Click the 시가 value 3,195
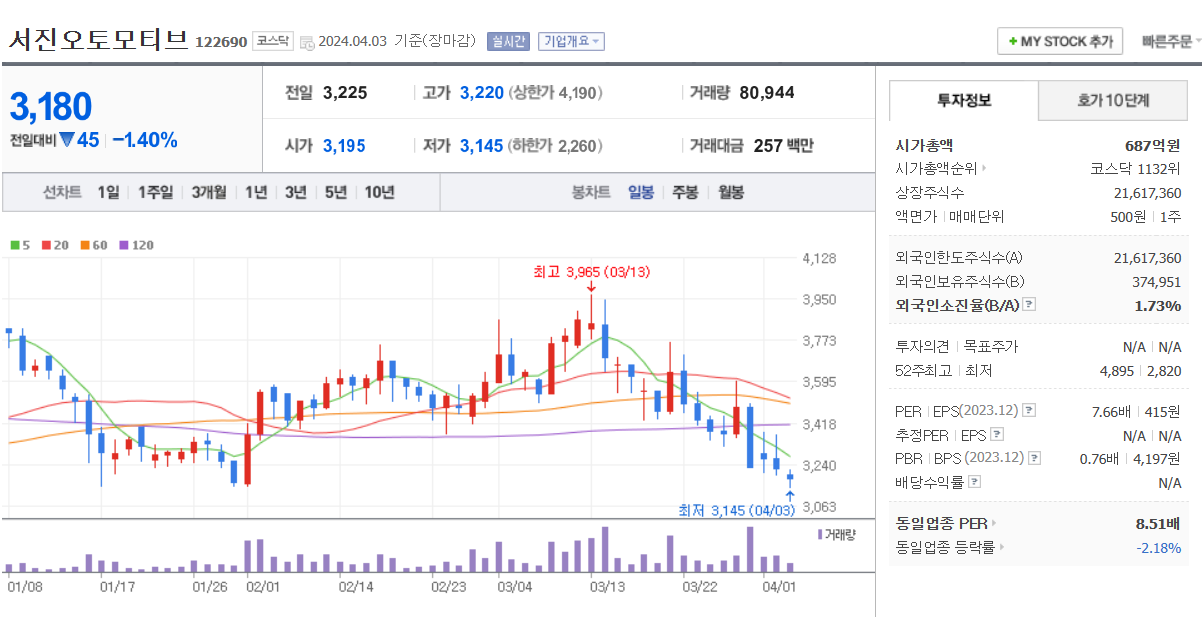This screenshot has height=617, width=1202. click(344, 146)
